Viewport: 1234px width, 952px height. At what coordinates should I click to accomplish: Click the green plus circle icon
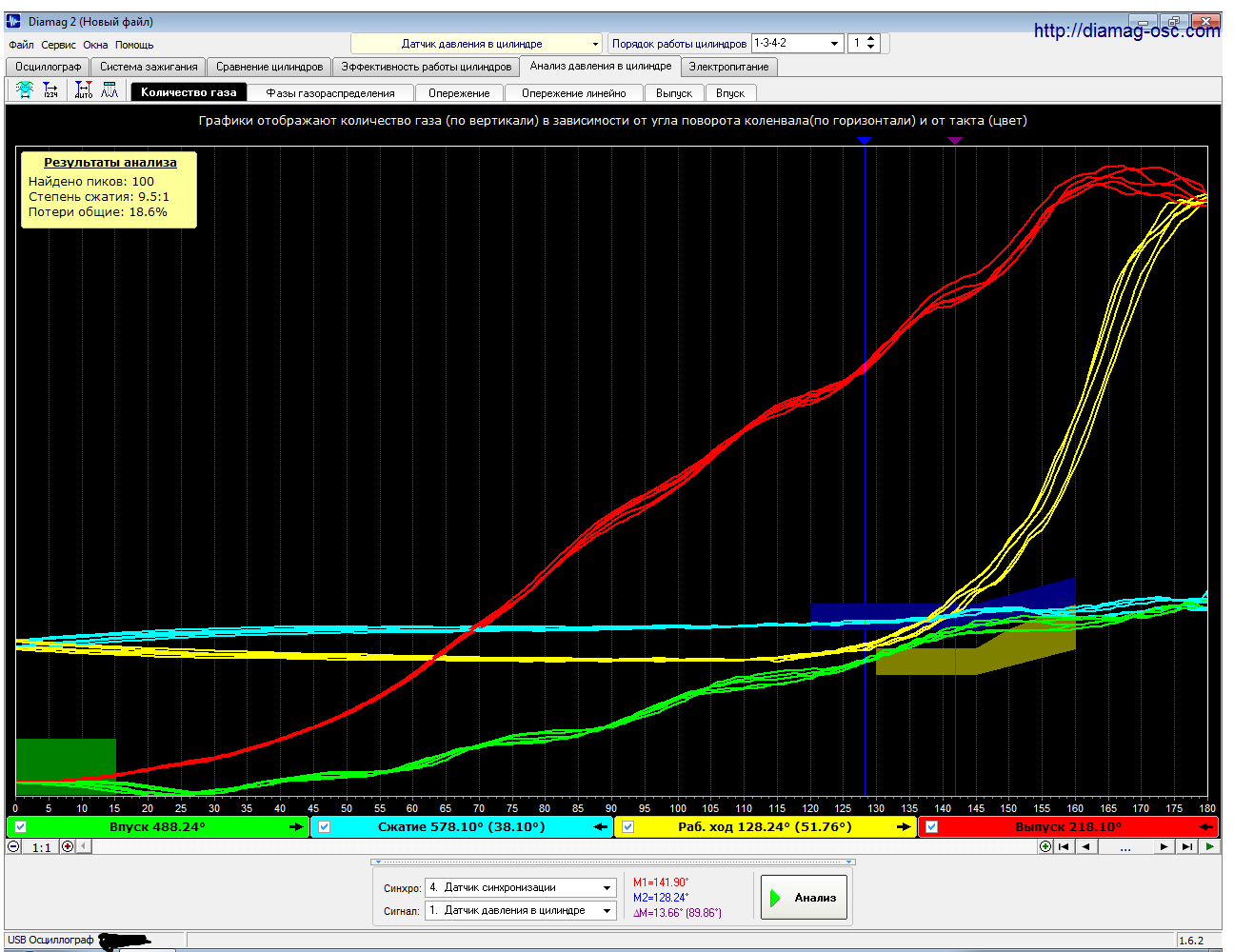click(1045, 846)
